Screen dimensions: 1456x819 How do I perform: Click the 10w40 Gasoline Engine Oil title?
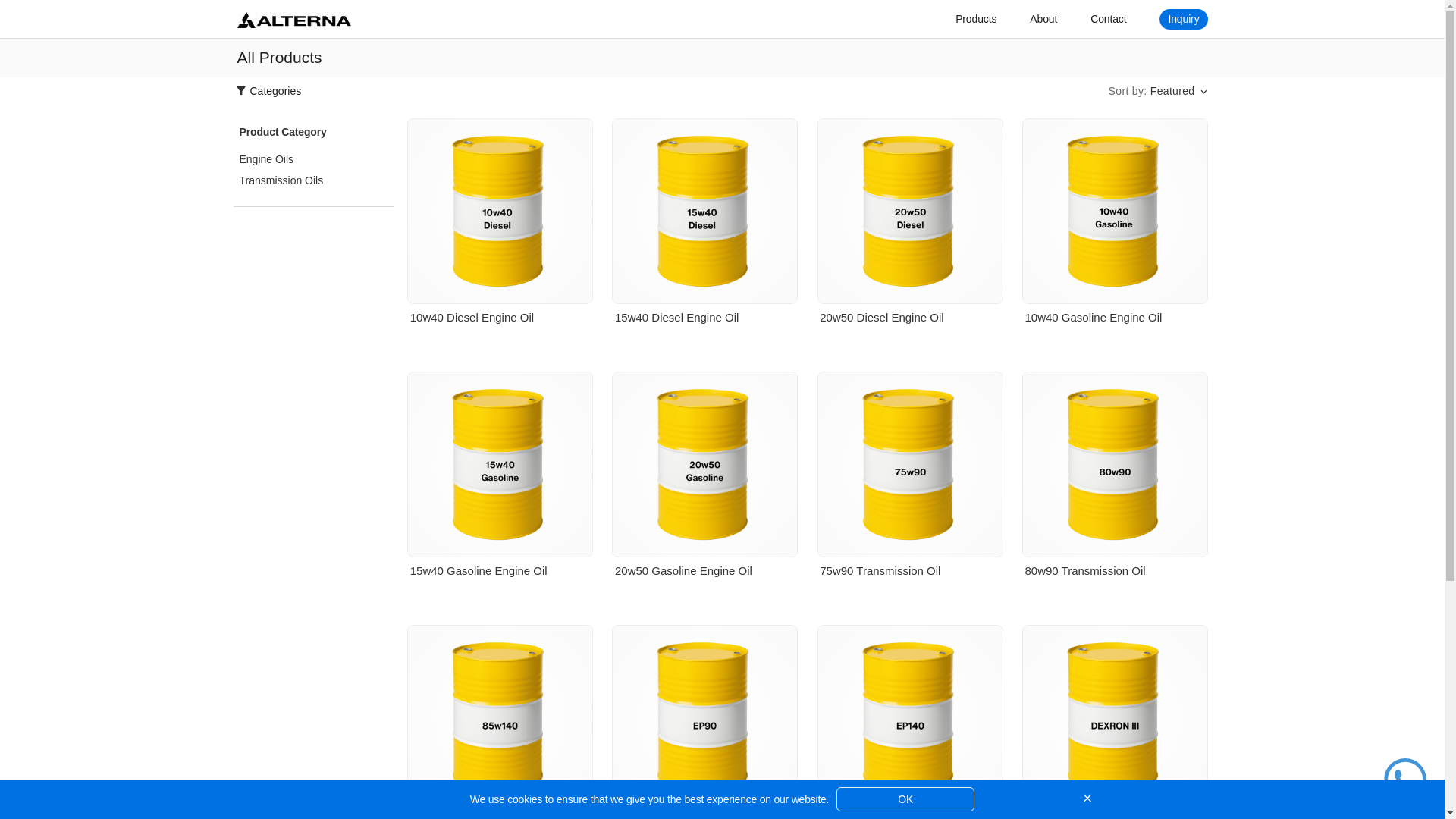[x=1093, y=318]
